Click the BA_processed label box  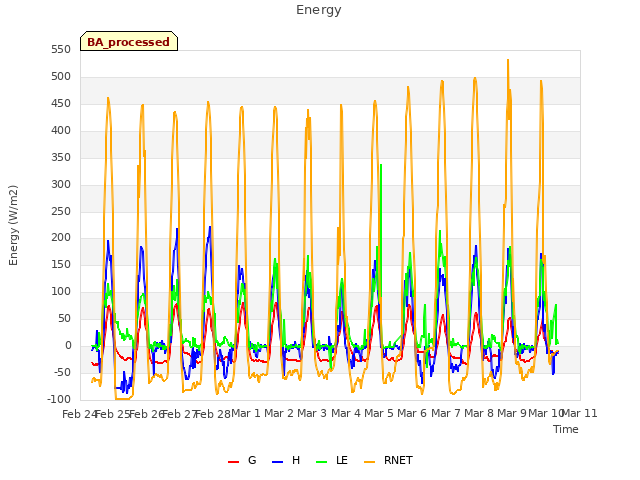click(x=129, y=41)
